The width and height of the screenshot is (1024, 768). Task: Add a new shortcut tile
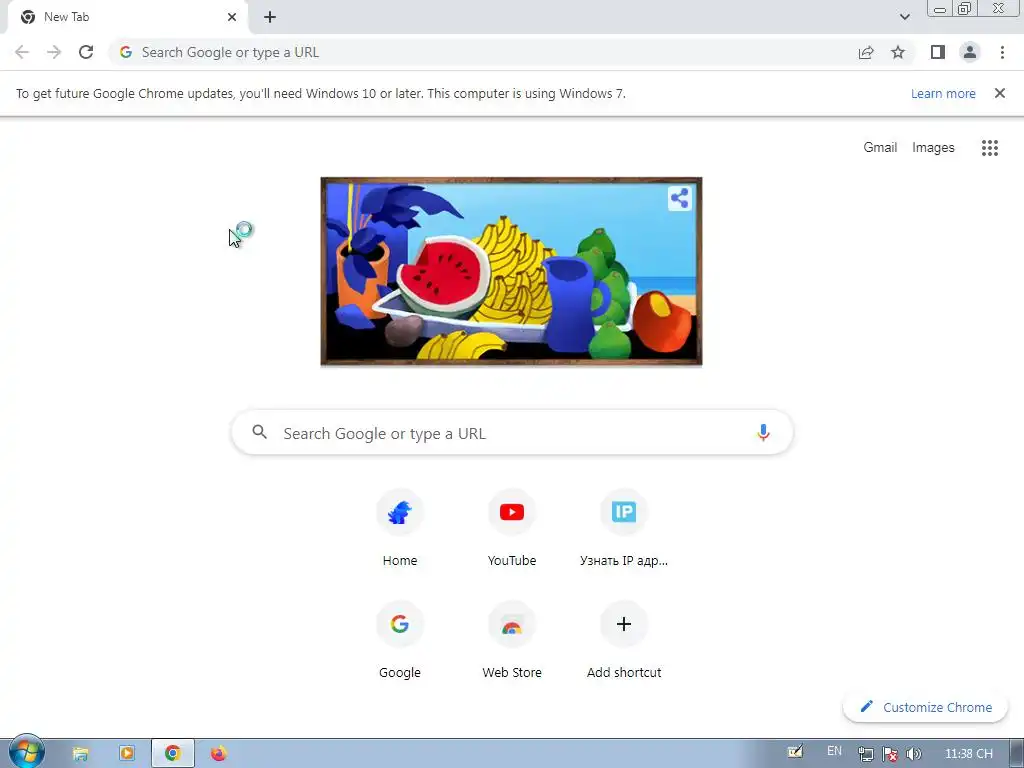[624, 640]
